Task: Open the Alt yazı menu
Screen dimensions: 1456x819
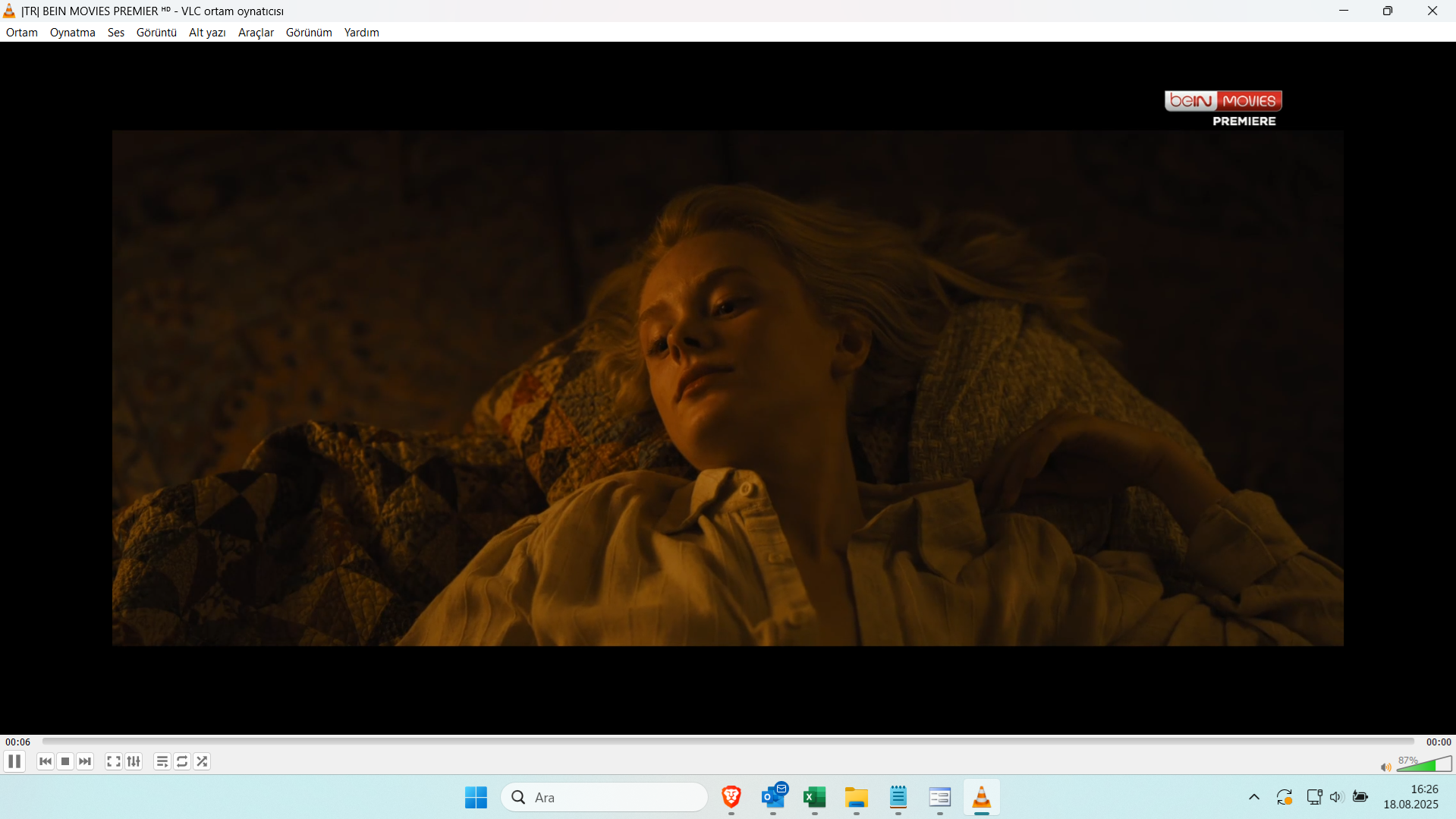Action: [207, 33]
